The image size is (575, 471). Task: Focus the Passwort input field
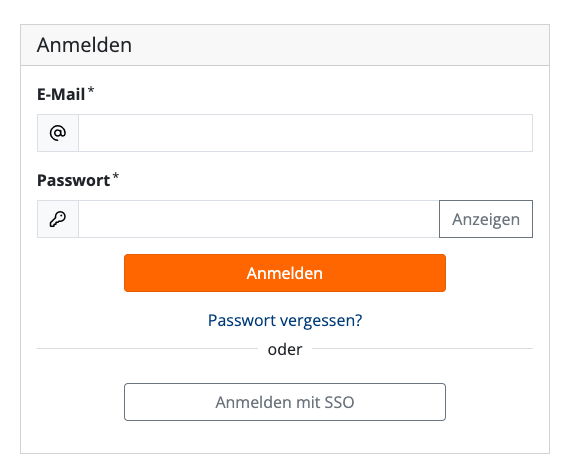259,219
